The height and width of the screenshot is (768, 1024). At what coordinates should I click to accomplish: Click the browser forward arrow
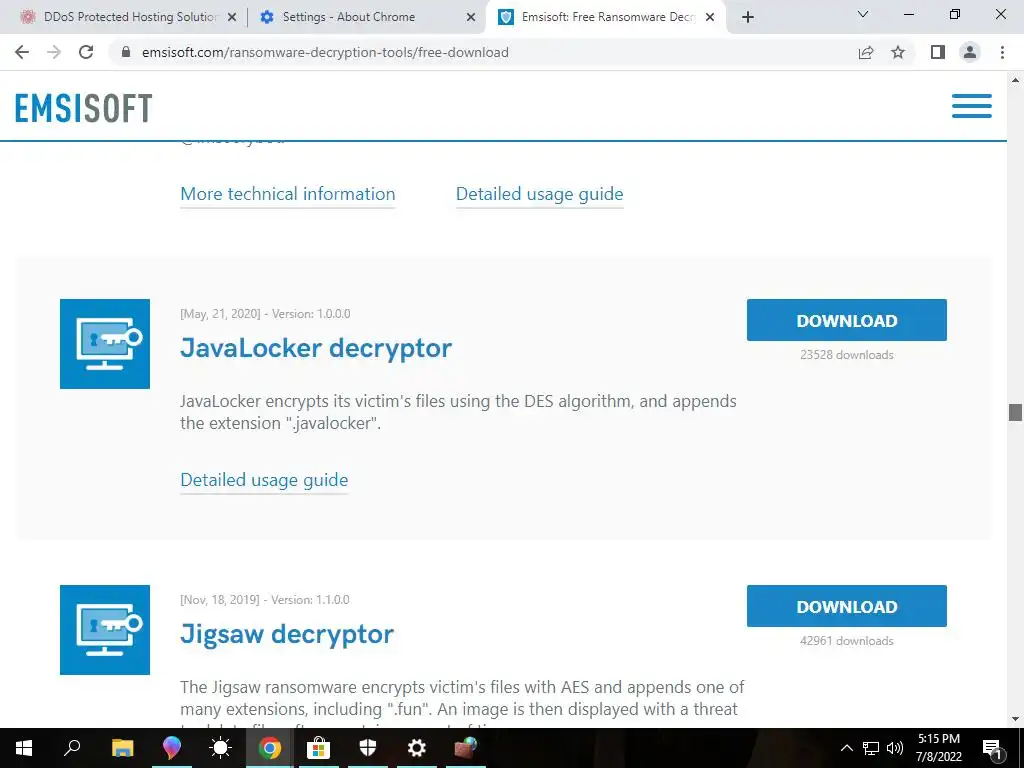tap(54, 52)
